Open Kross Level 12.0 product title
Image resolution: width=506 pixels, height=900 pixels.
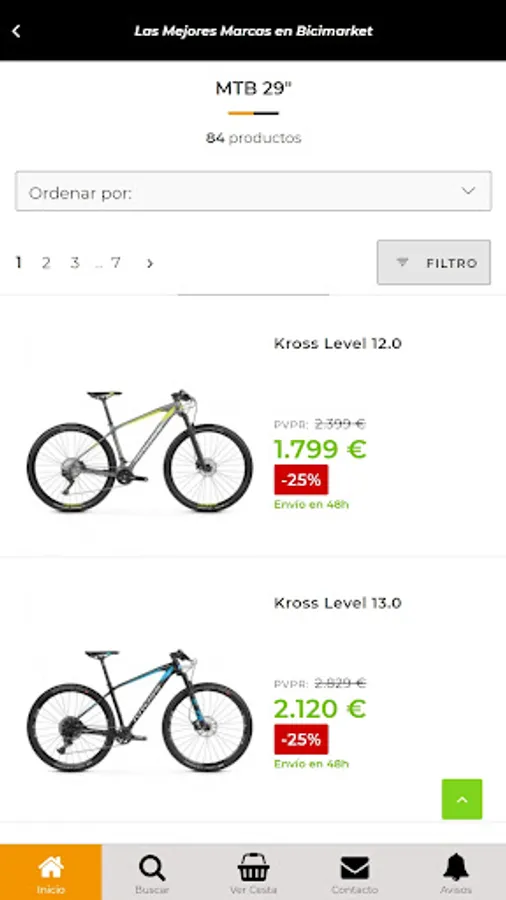338,343
